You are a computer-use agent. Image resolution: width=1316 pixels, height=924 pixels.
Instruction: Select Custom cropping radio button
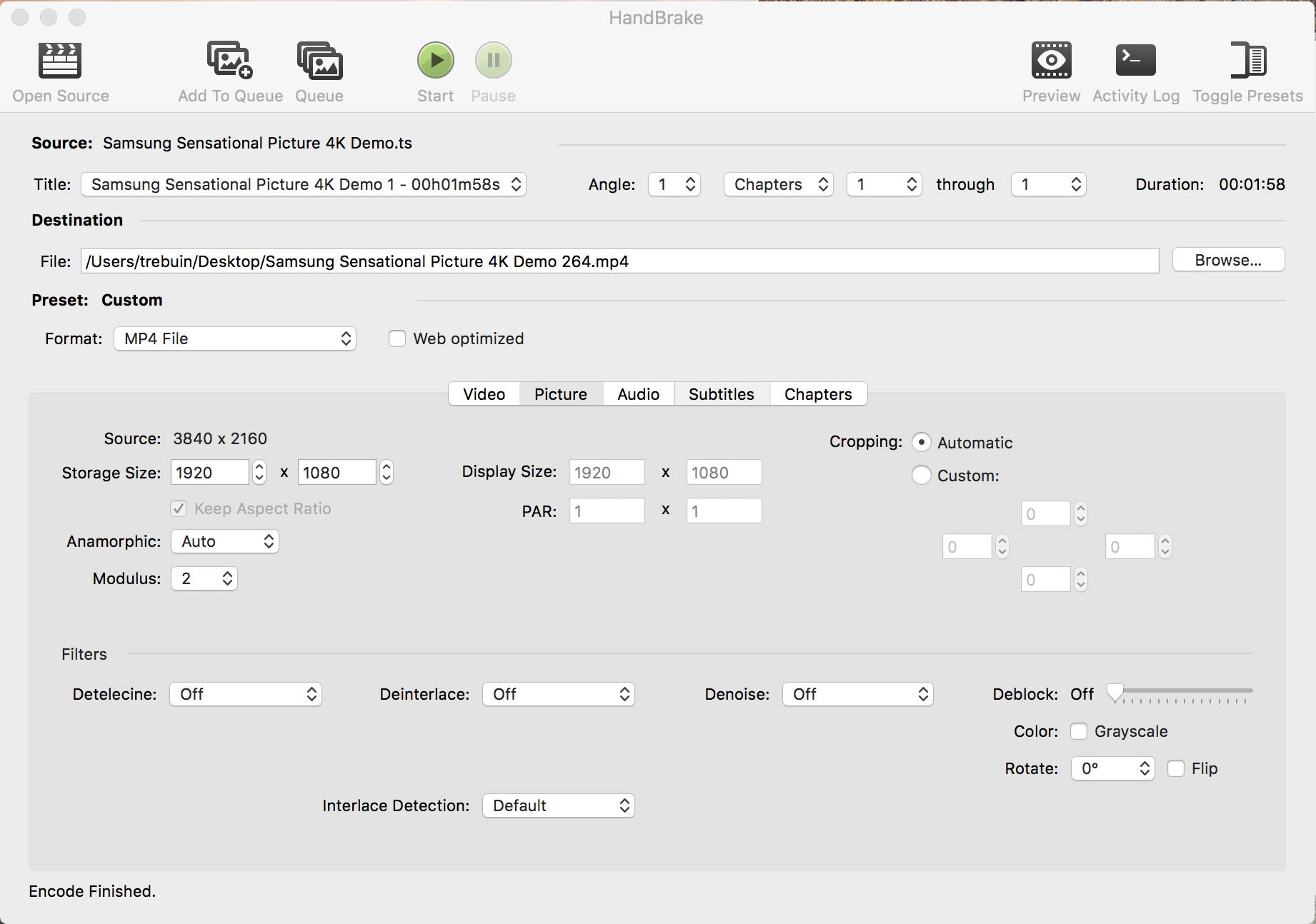point(922,476)
